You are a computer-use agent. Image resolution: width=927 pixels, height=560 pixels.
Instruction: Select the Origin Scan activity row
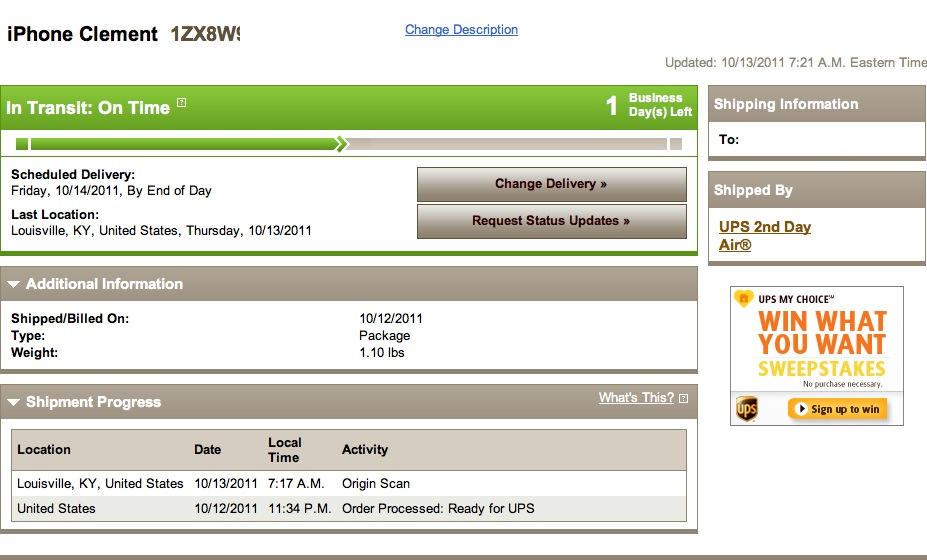349,484
